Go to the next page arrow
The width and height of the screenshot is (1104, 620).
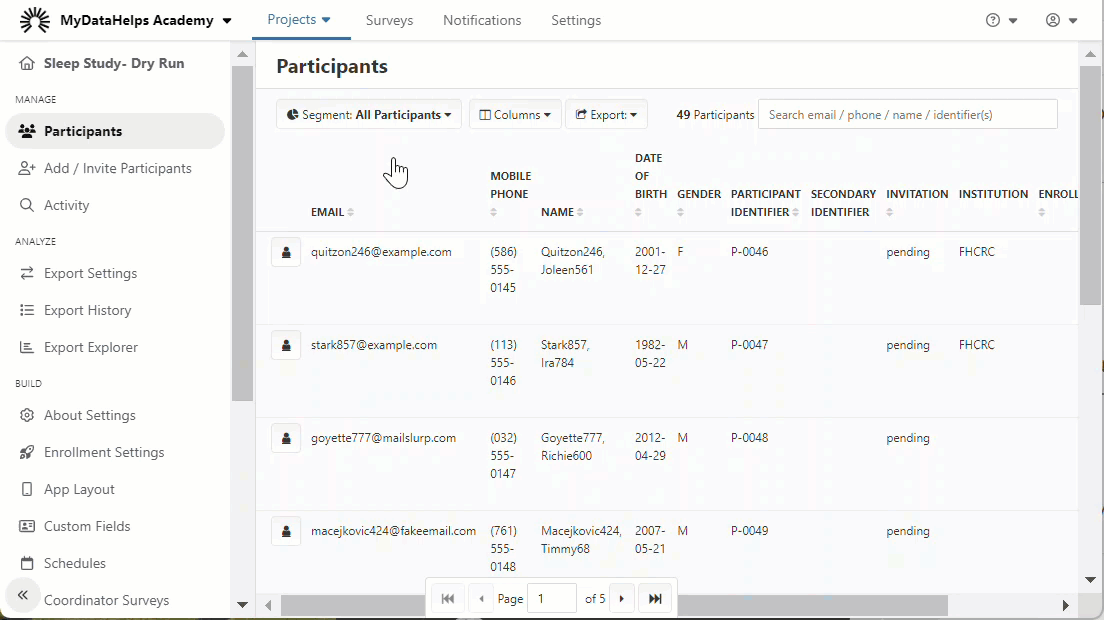622,599
